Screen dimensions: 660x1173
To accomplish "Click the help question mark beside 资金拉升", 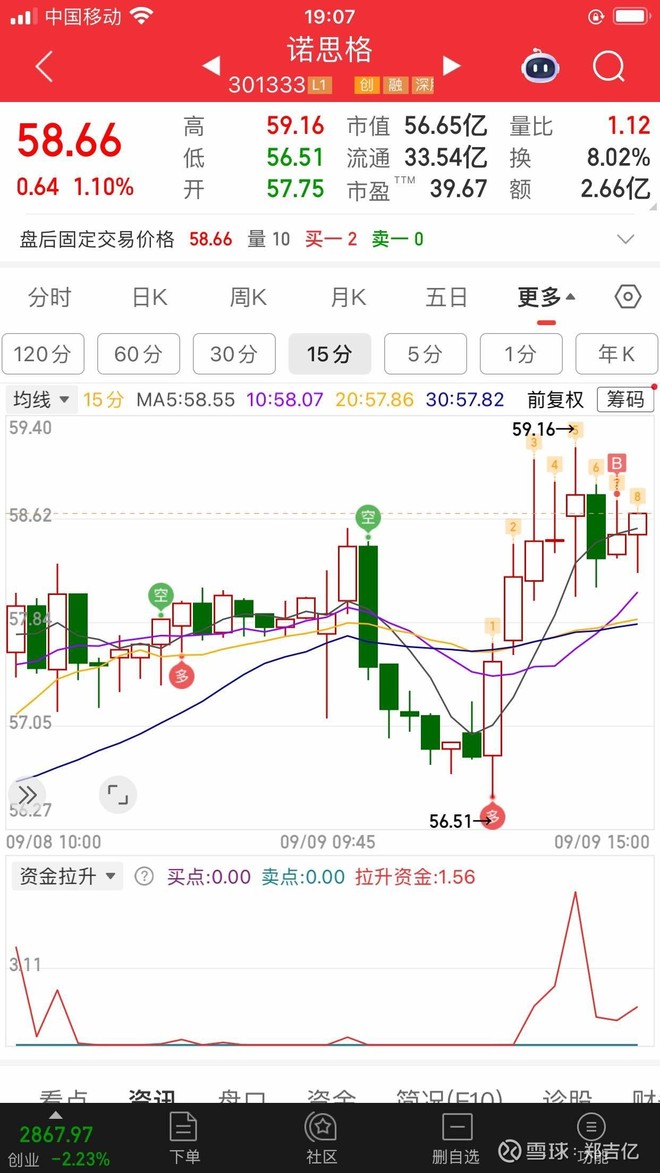I will [x=144, y=877].
